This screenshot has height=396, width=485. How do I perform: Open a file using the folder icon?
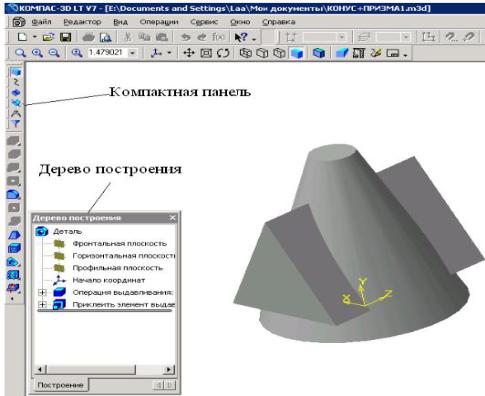point(49,37)
